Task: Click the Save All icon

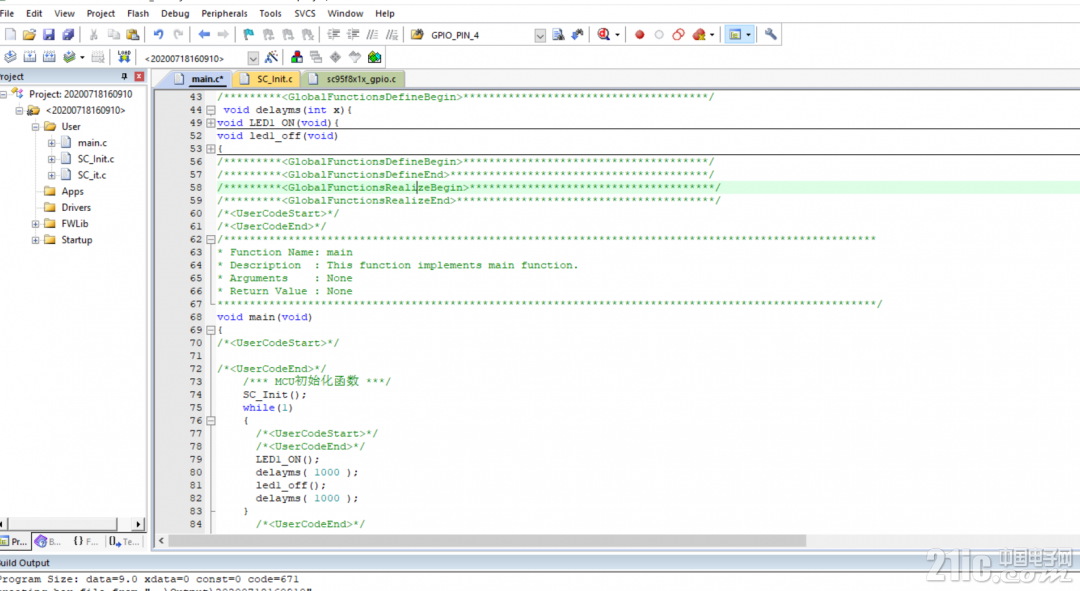Action: (x=68, y=34)
